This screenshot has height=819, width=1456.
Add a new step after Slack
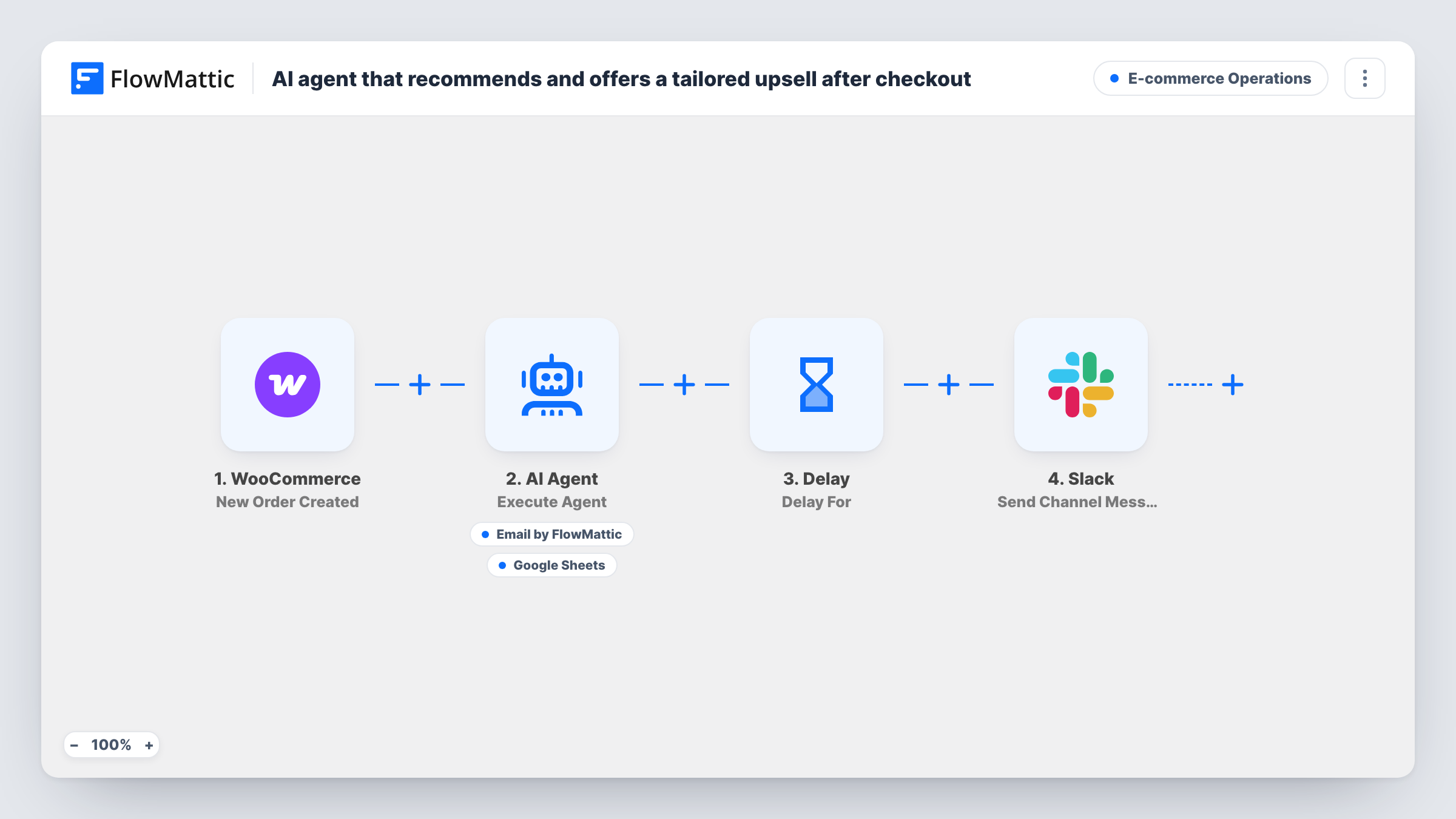coord(1233,385)
